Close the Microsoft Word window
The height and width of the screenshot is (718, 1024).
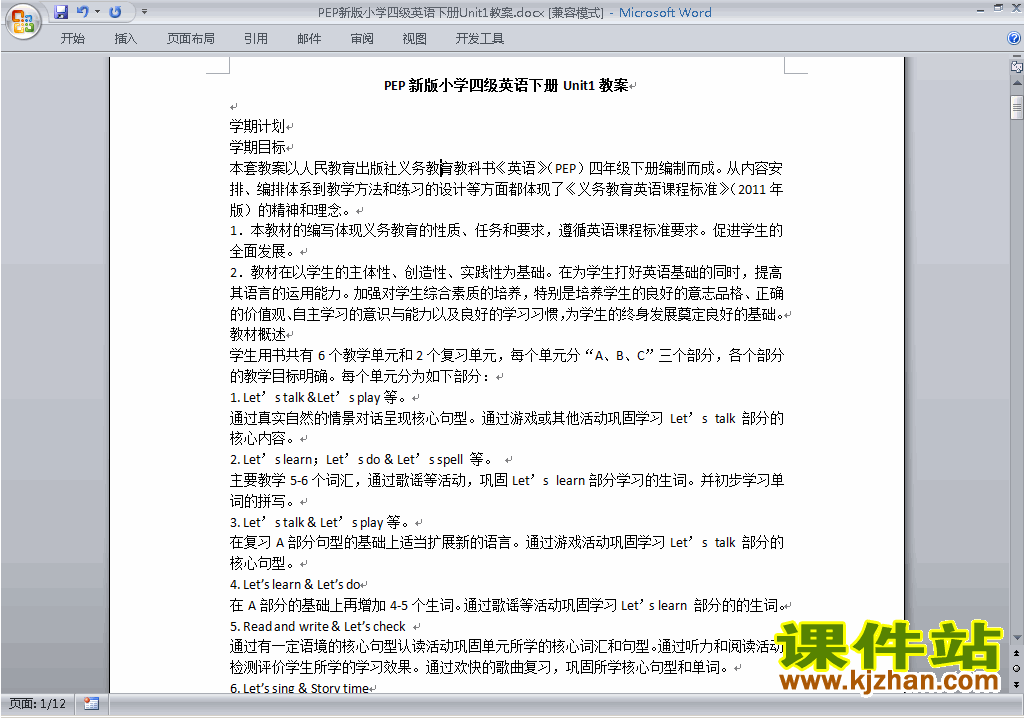(1016, 9)
